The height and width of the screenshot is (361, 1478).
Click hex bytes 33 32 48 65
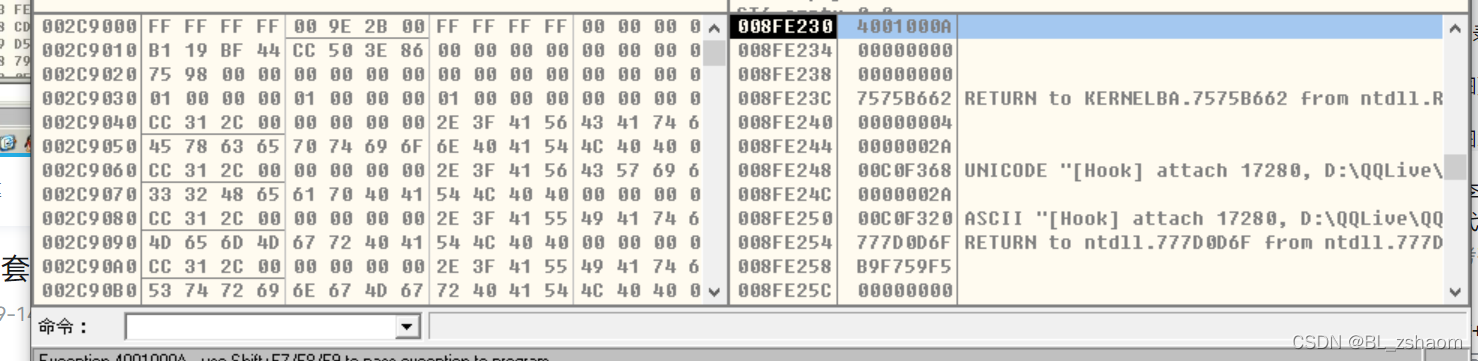click(214, 194)
